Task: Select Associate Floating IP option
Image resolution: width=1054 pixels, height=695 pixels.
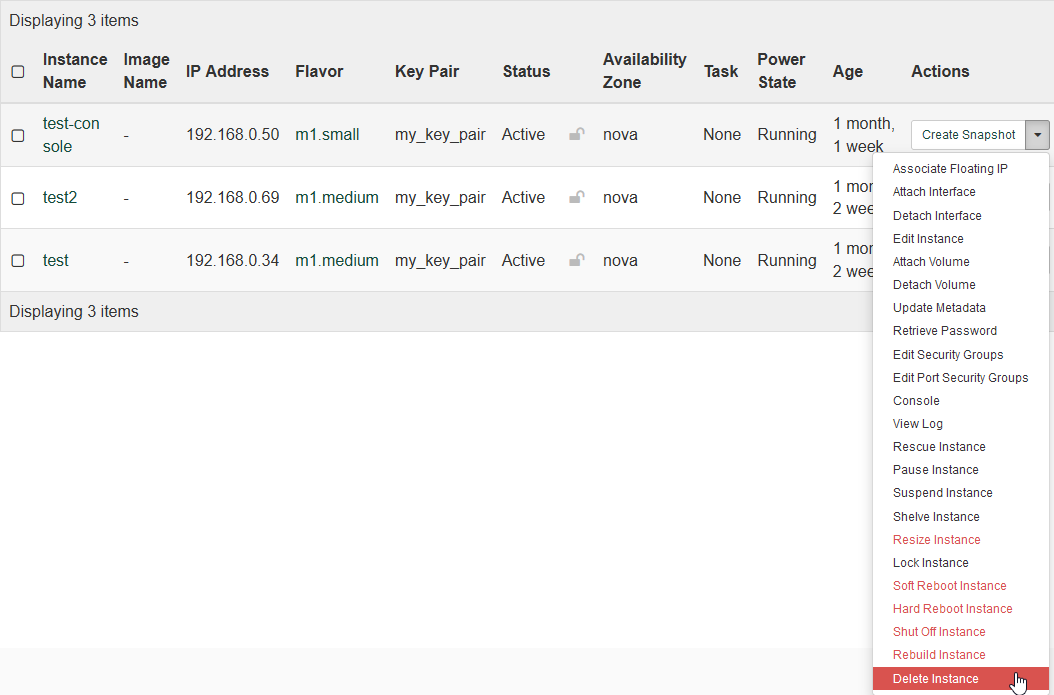Action: [950, 169]
